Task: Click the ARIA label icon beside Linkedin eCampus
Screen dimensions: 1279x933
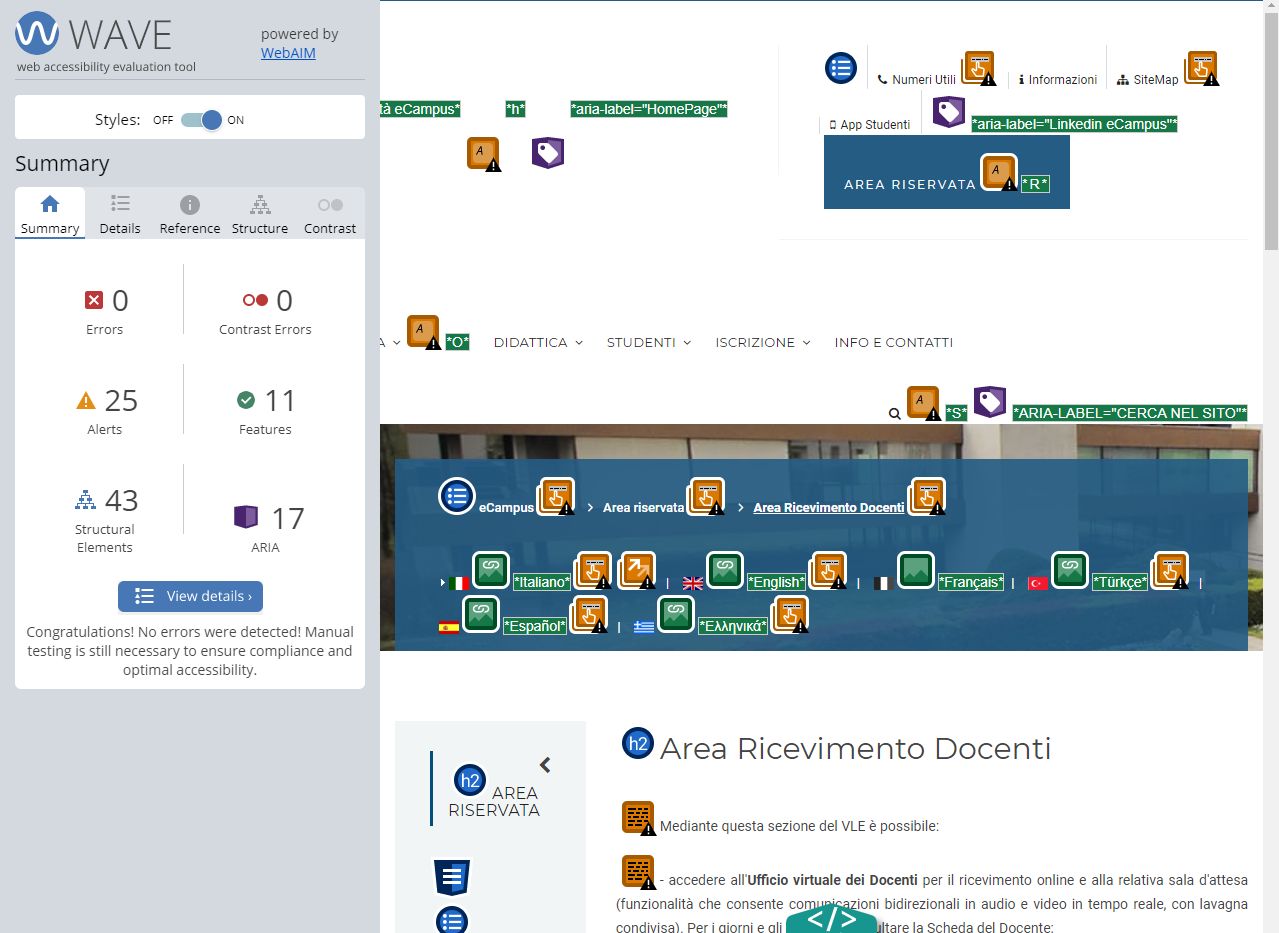Action: tap(949, 112)
